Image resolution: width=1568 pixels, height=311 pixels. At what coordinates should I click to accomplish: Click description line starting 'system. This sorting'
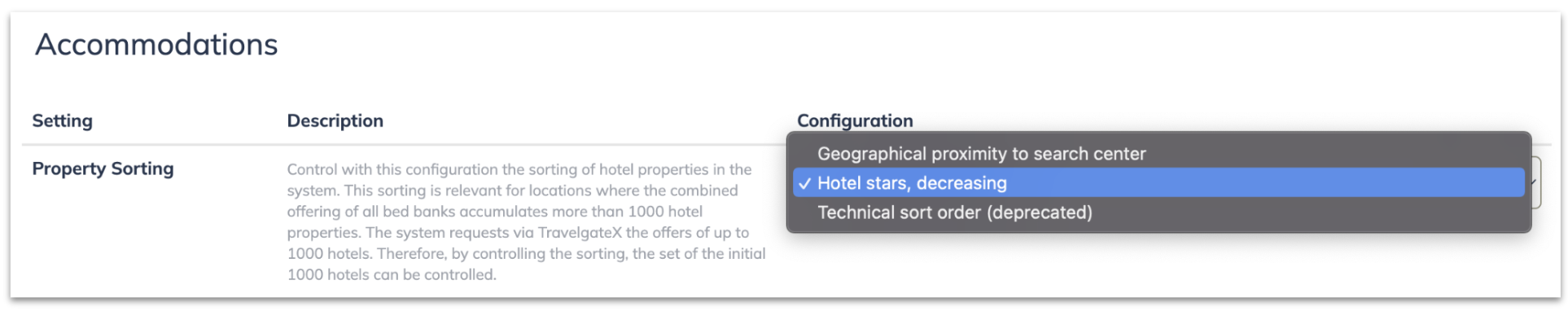click(x=512, y=191)
